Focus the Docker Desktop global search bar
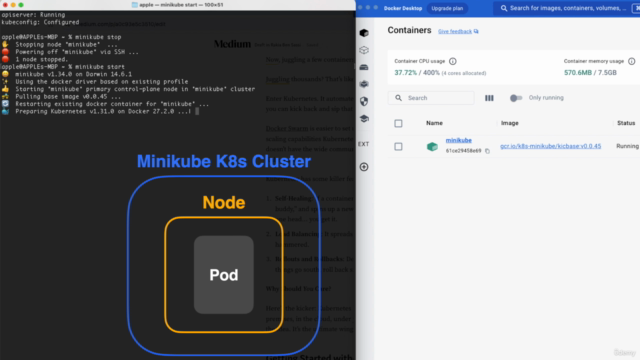 (x=567, y=8)
